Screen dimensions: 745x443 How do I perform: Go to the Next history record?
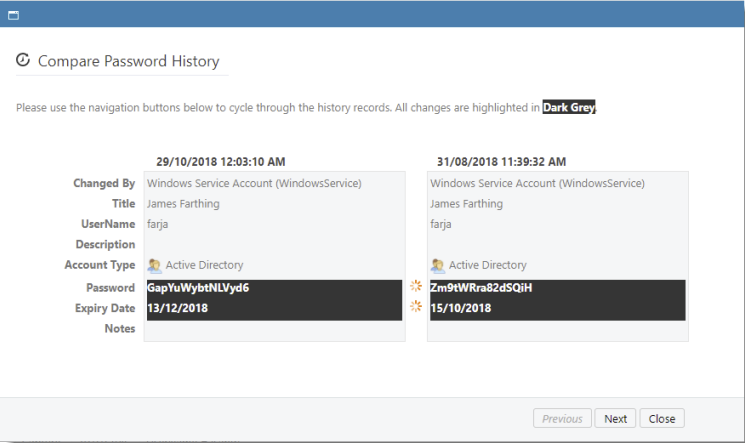(615, 418)
